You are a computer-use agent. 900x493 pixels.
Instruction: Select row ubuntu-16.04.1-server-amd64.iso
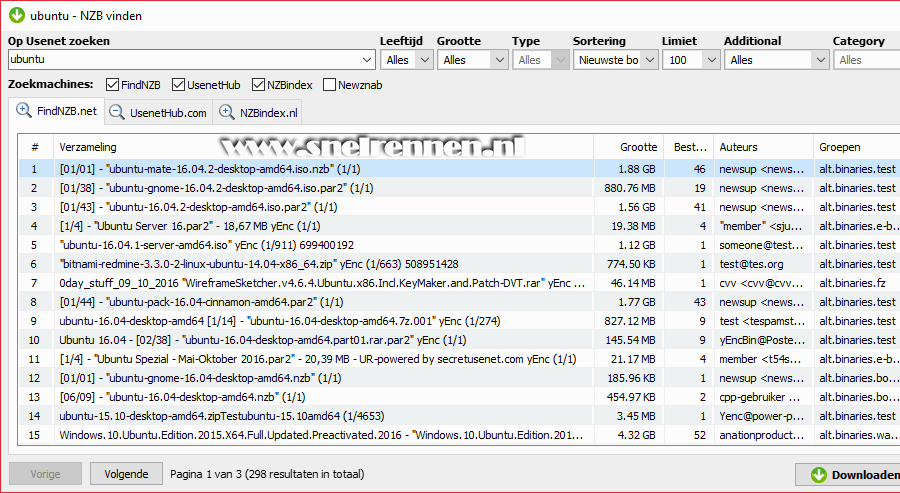[459, 244]
